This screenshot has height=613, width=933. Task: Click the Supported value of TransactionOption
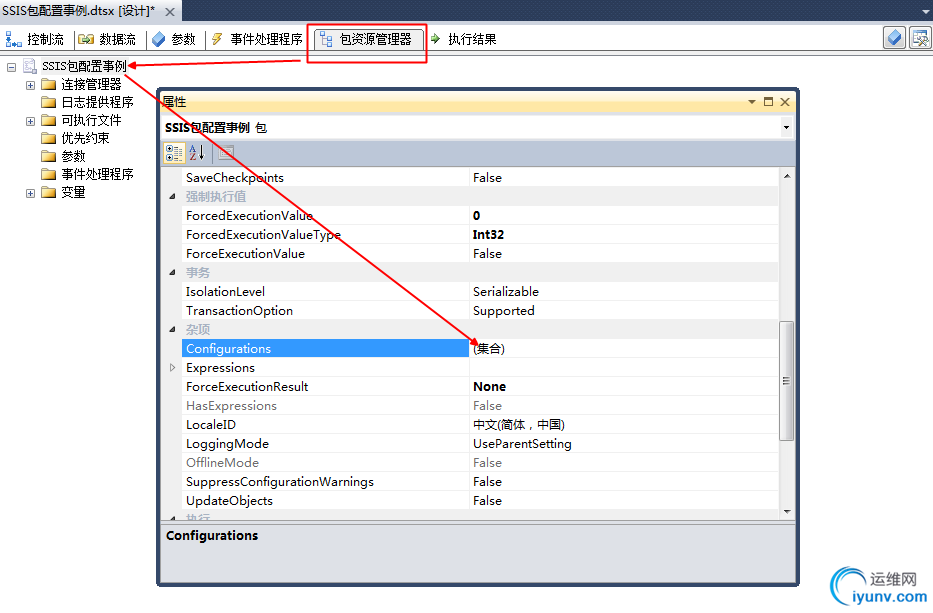point(503,311)
